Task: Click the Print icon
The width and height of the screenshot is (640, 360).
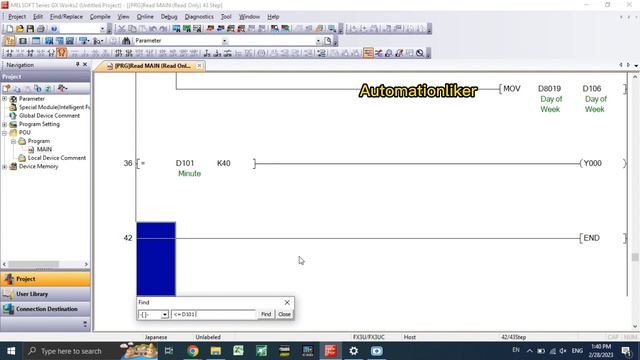Action: pos(40,29)
